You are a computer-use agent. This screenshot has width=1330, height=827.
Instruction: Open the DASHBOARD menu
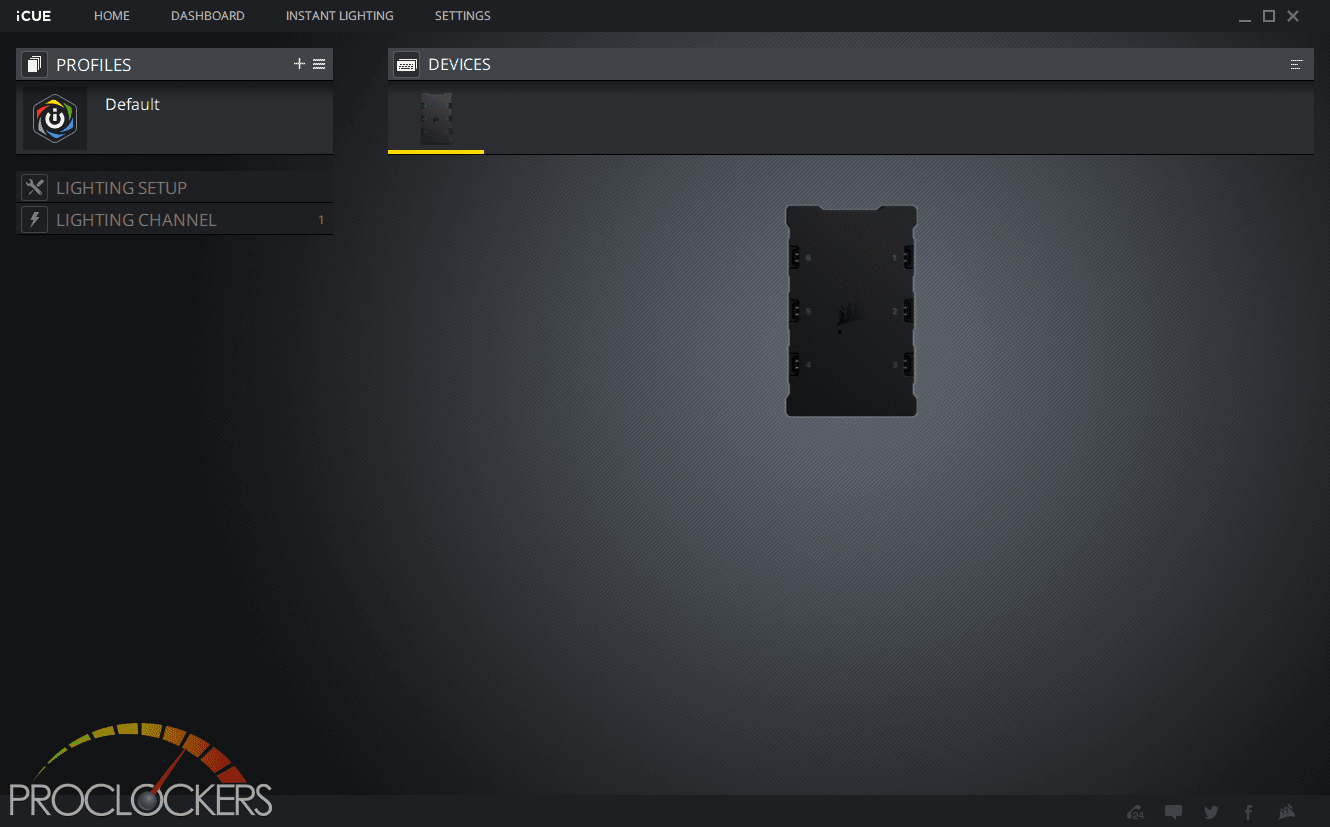coord(208,16)
